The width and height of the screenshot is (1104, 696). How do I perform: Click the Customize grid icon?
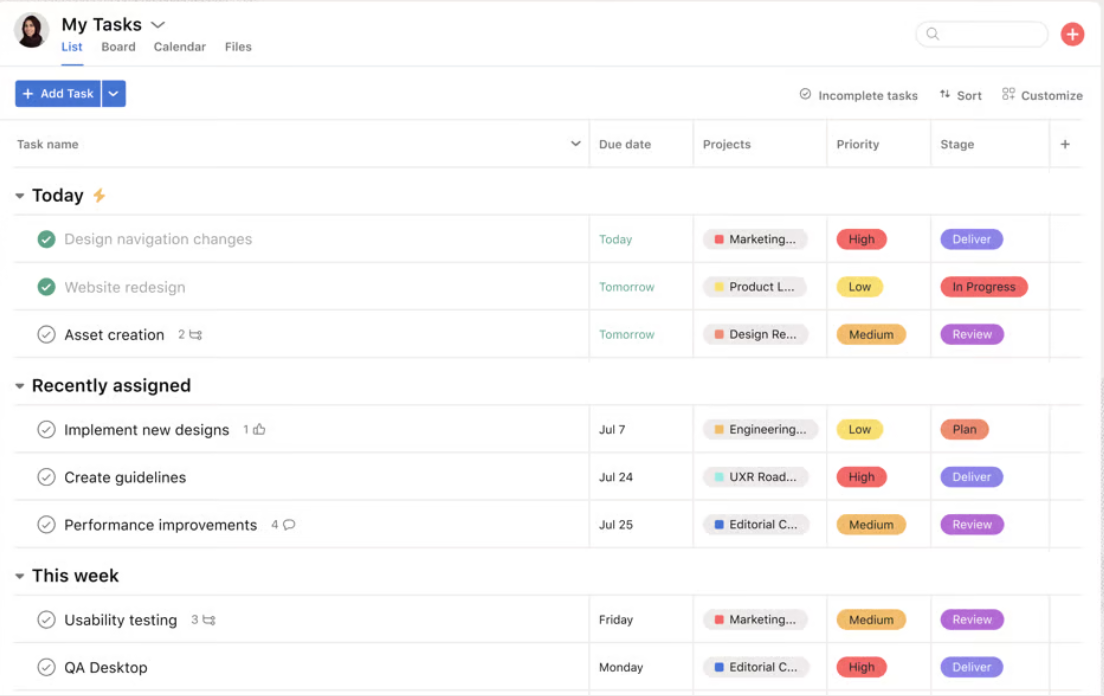1008,94
